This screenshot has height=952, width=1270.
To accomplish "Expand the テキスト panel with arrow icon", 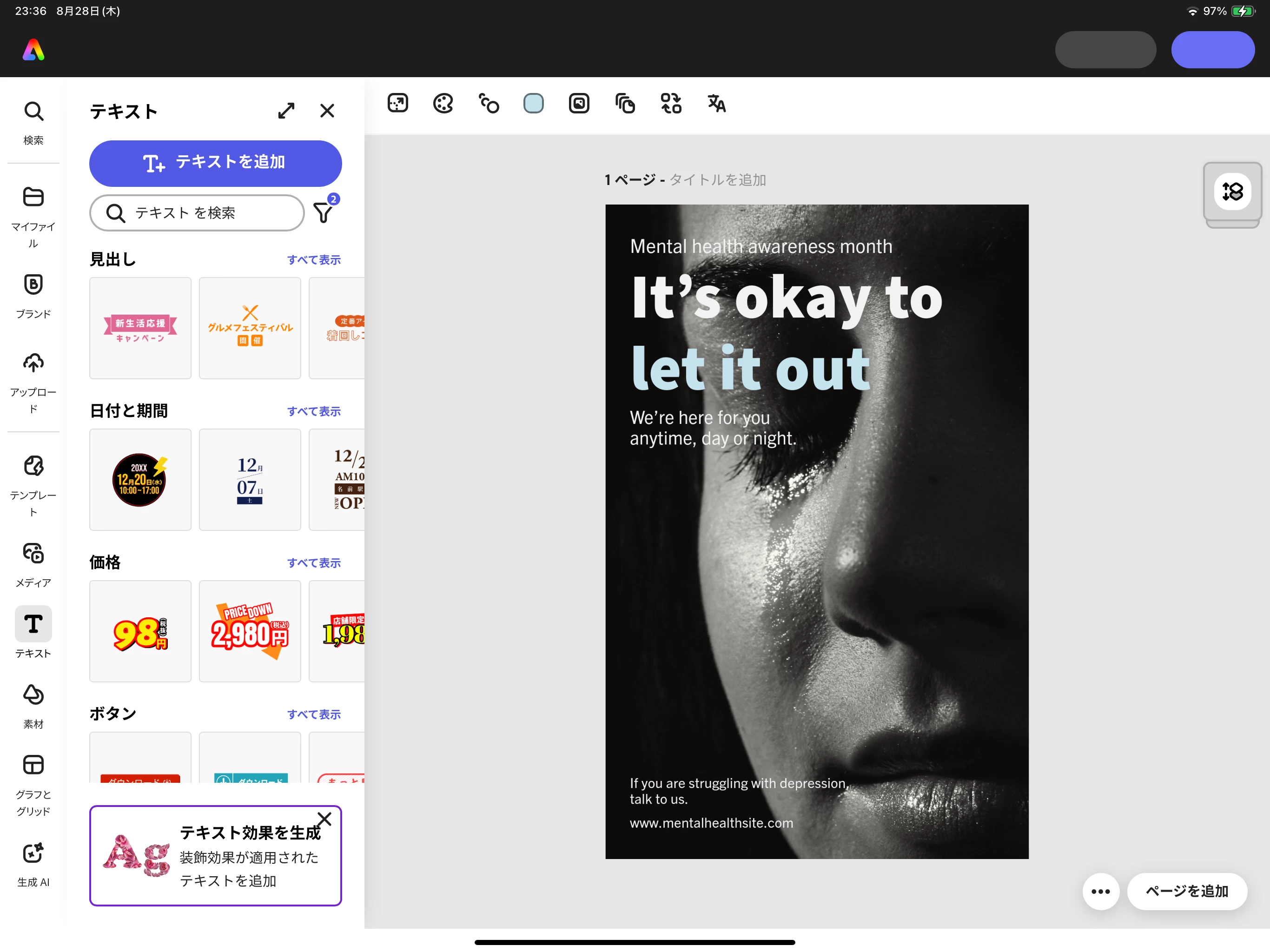I will tap(286, 111).
